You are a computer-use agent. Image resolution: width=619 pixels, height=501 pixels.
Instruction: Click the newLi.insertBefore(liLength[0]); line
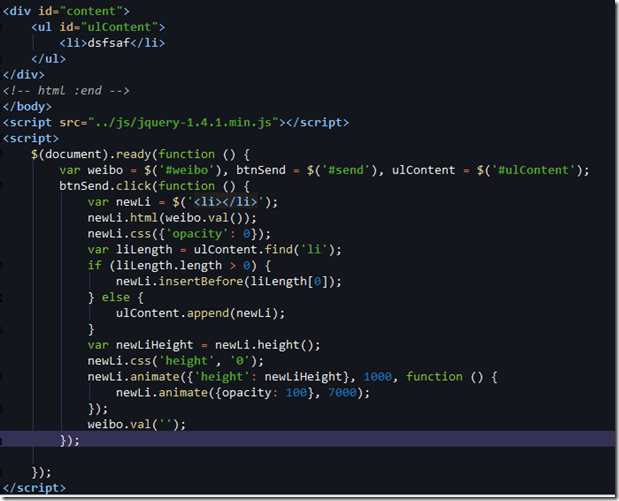pyautogui.click(x=229, y=281)
